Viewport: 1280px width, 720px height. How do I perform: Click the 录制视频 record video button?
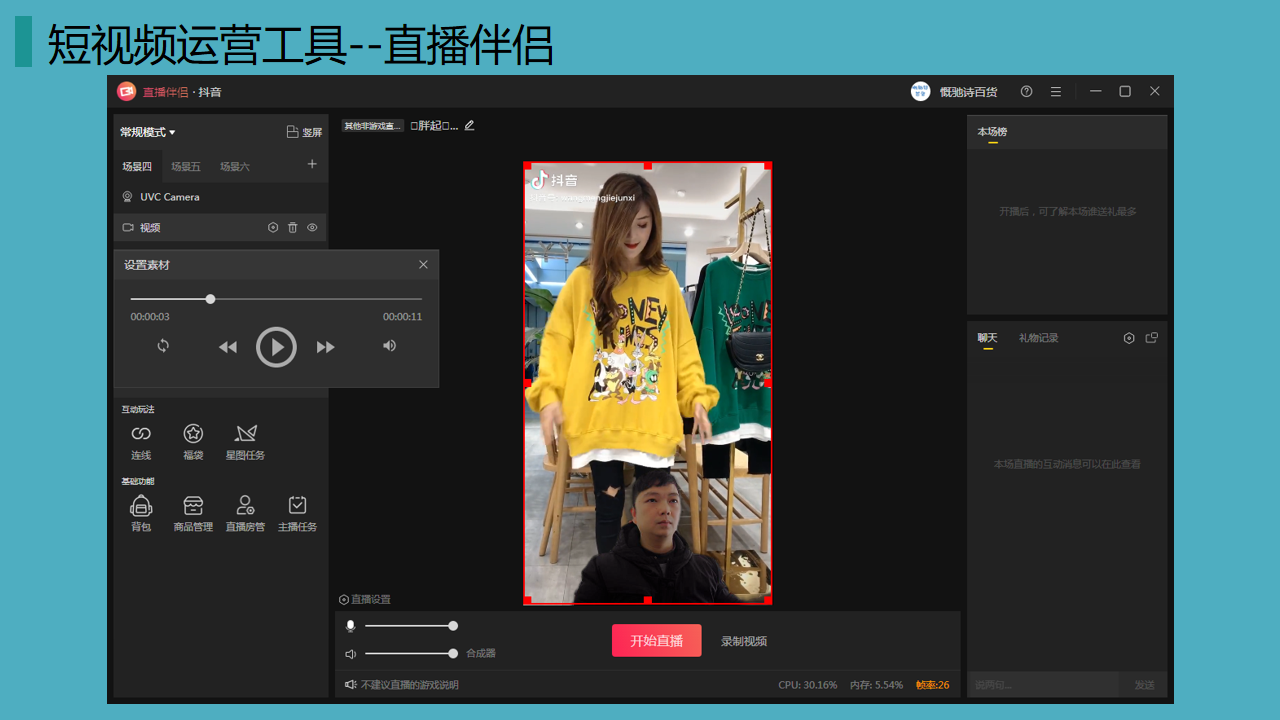pyautogui.click(x=744, y=641)
